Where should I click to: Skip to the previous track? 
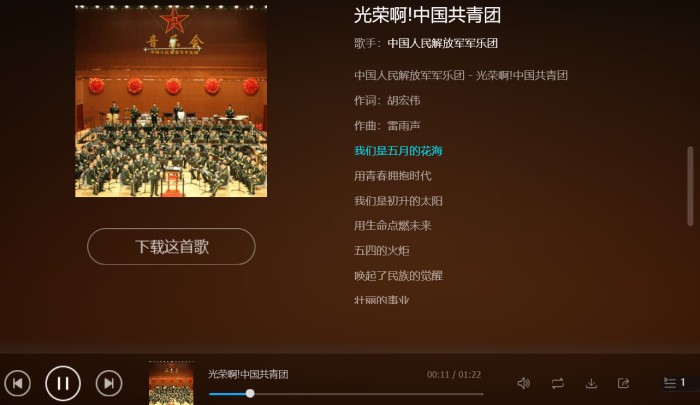[18, 383]
